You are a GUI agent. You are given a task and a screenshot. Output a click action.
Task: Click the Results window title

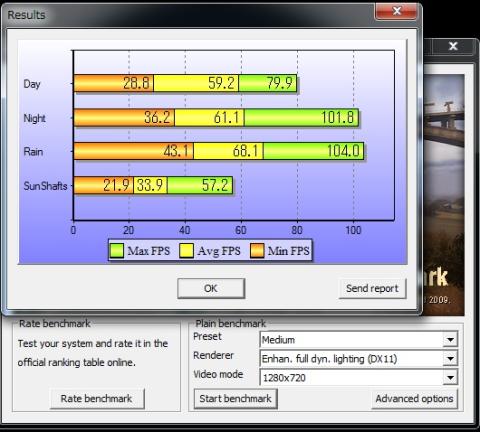click(x=26, y=15)
